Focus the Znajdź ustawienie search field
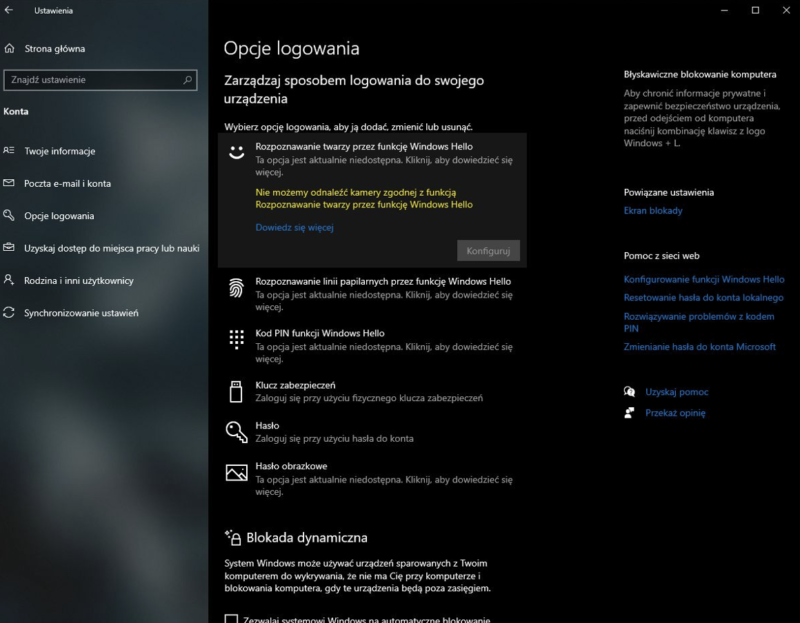 [90, 79]
